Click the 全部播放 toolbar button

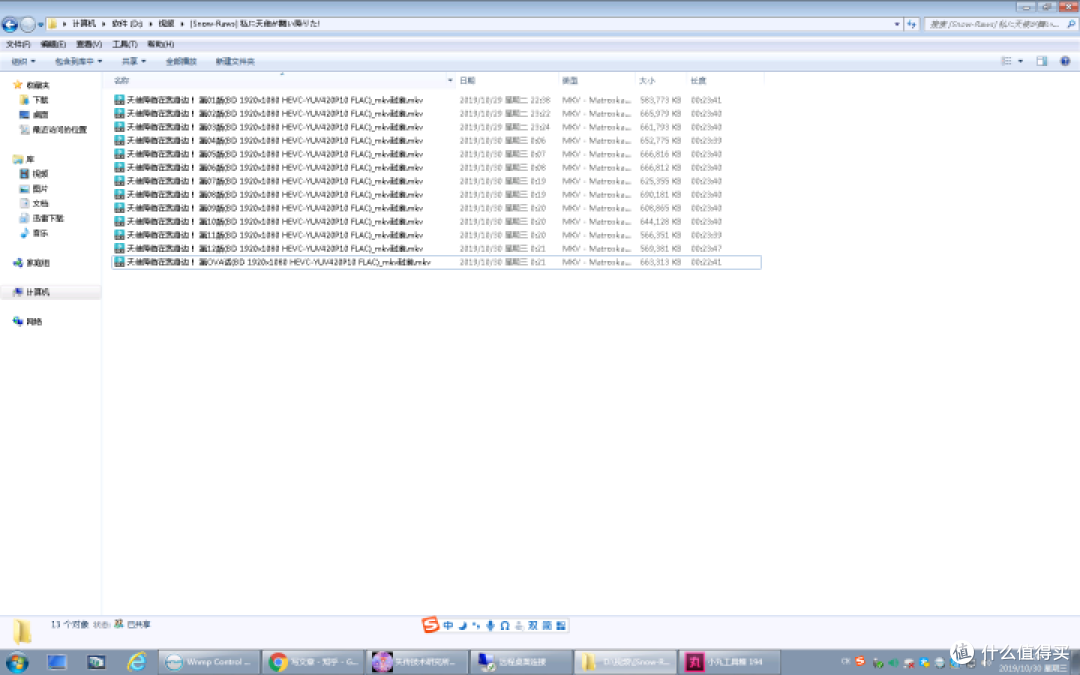coord(181,61)
